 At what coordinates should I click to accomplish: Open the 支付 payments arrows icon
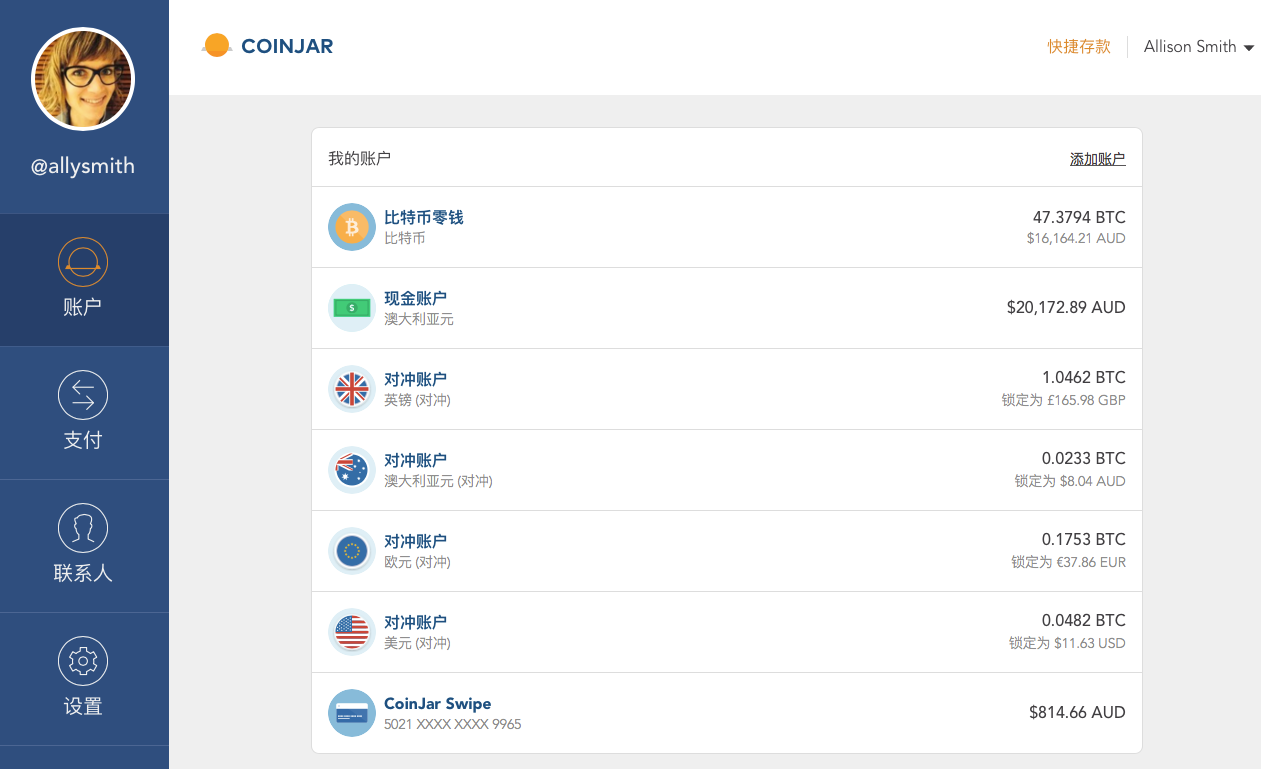tap(83, 395)
